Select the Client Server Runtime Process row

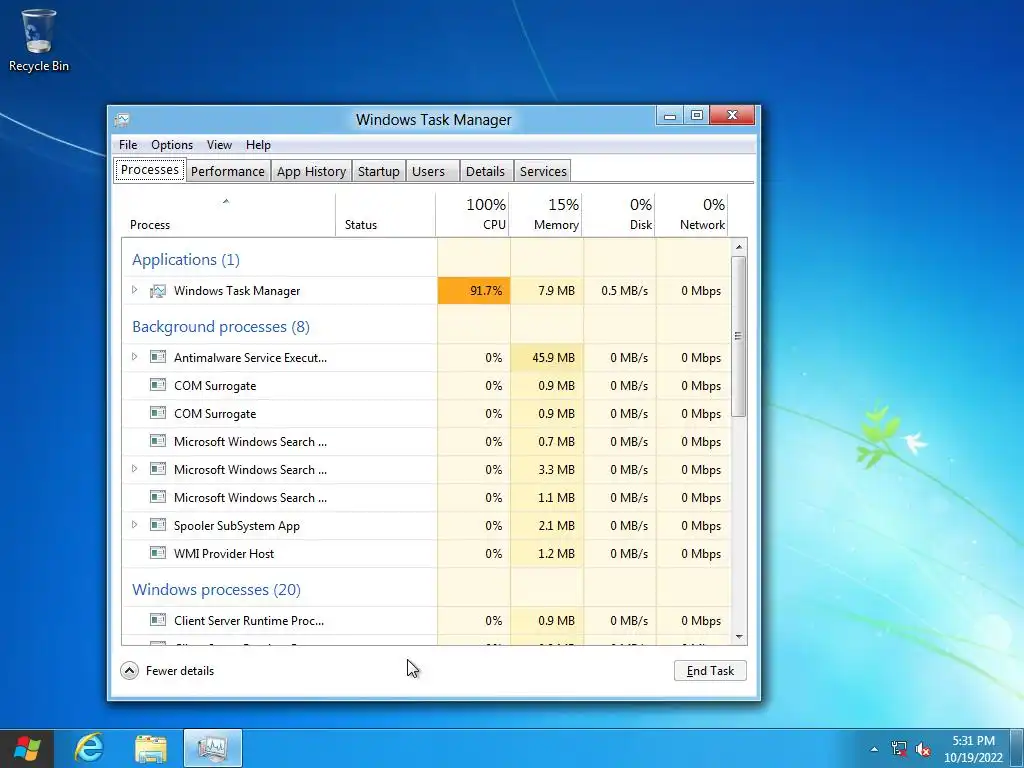tap(426, 620)
